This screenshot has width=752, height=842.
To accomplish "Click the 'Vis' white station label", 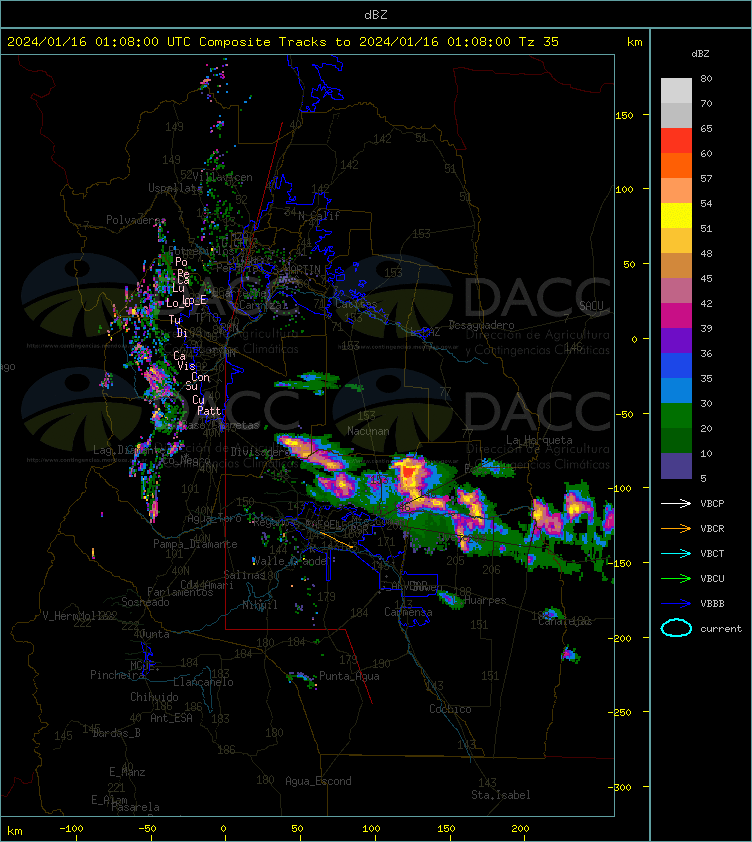I will click(186, 366).
